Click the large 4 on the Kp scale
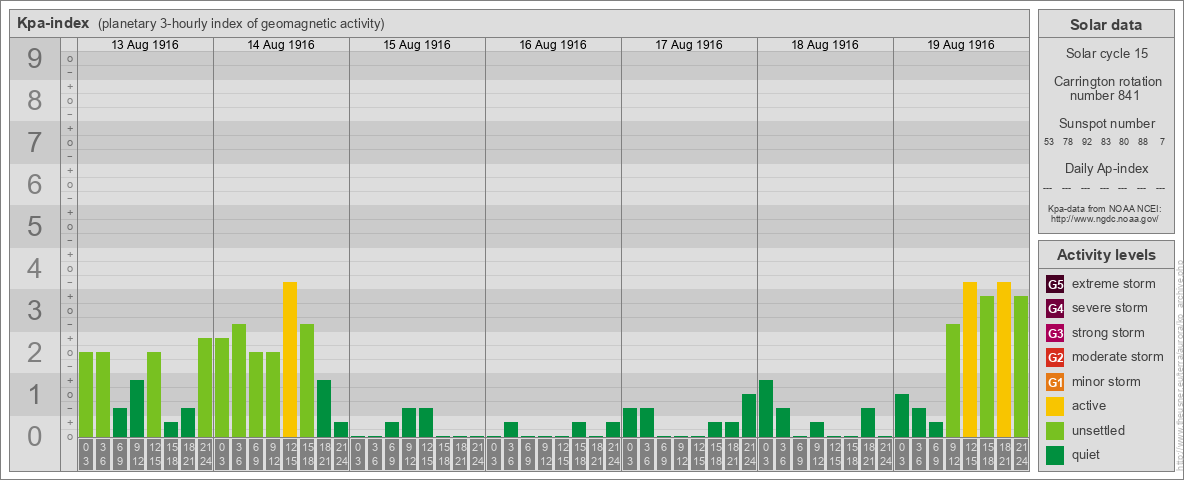This screenshot has height=480, width=1184. point(35,269)
